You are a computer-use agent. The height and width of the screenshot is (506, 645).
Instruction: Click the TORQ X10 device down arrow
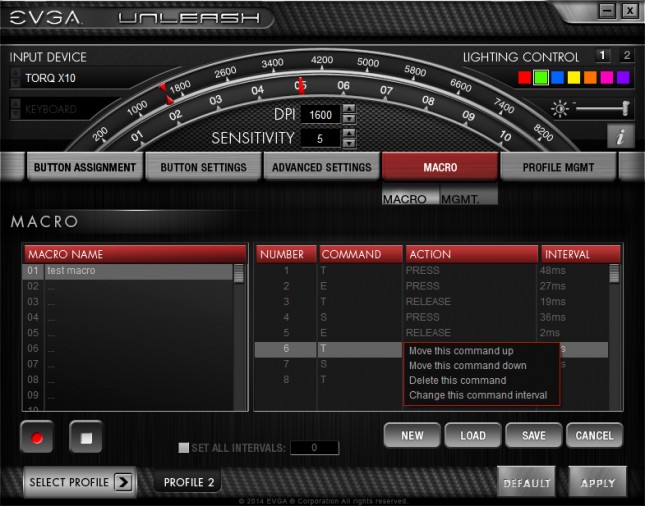pyautogui.click(x=15, y=83)
